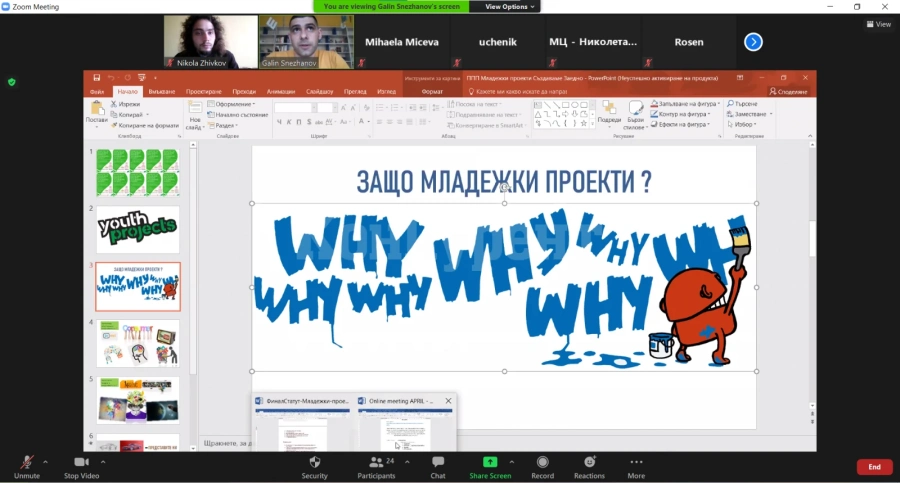The height and width of the screenshot is (483, 900).
Task: Show next participants with blue arrow
Action: pyautogui.click(x=753, y=42)
